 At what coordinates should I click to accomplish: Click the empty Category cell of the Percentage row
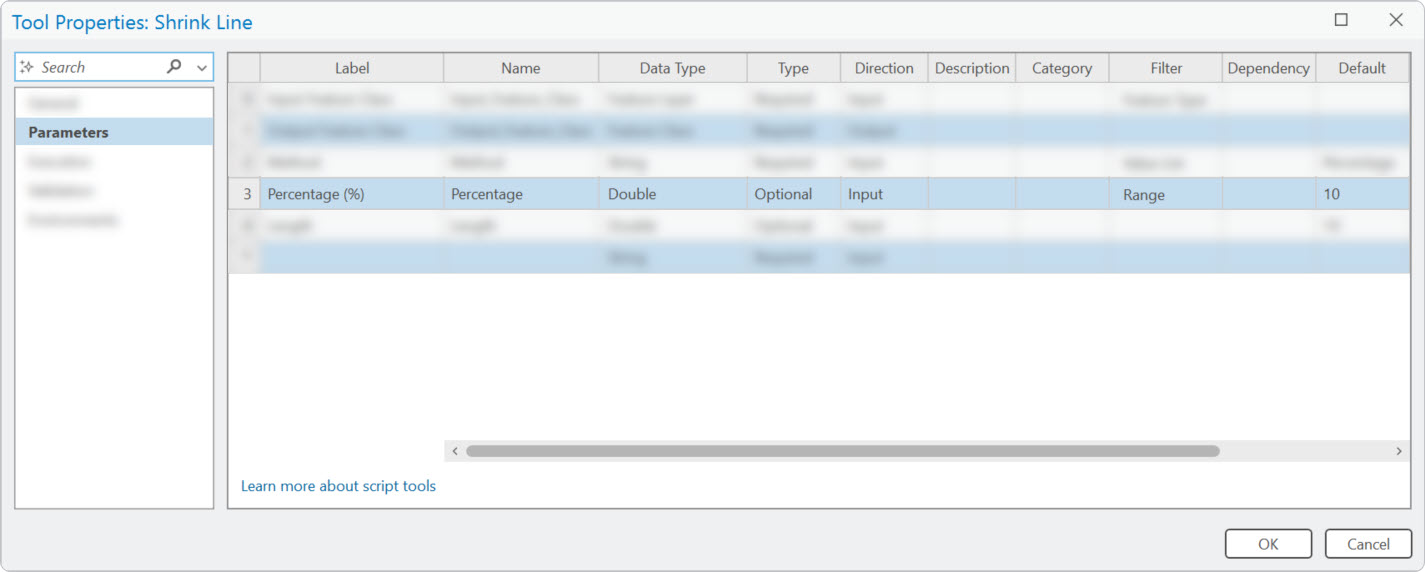1062,194
